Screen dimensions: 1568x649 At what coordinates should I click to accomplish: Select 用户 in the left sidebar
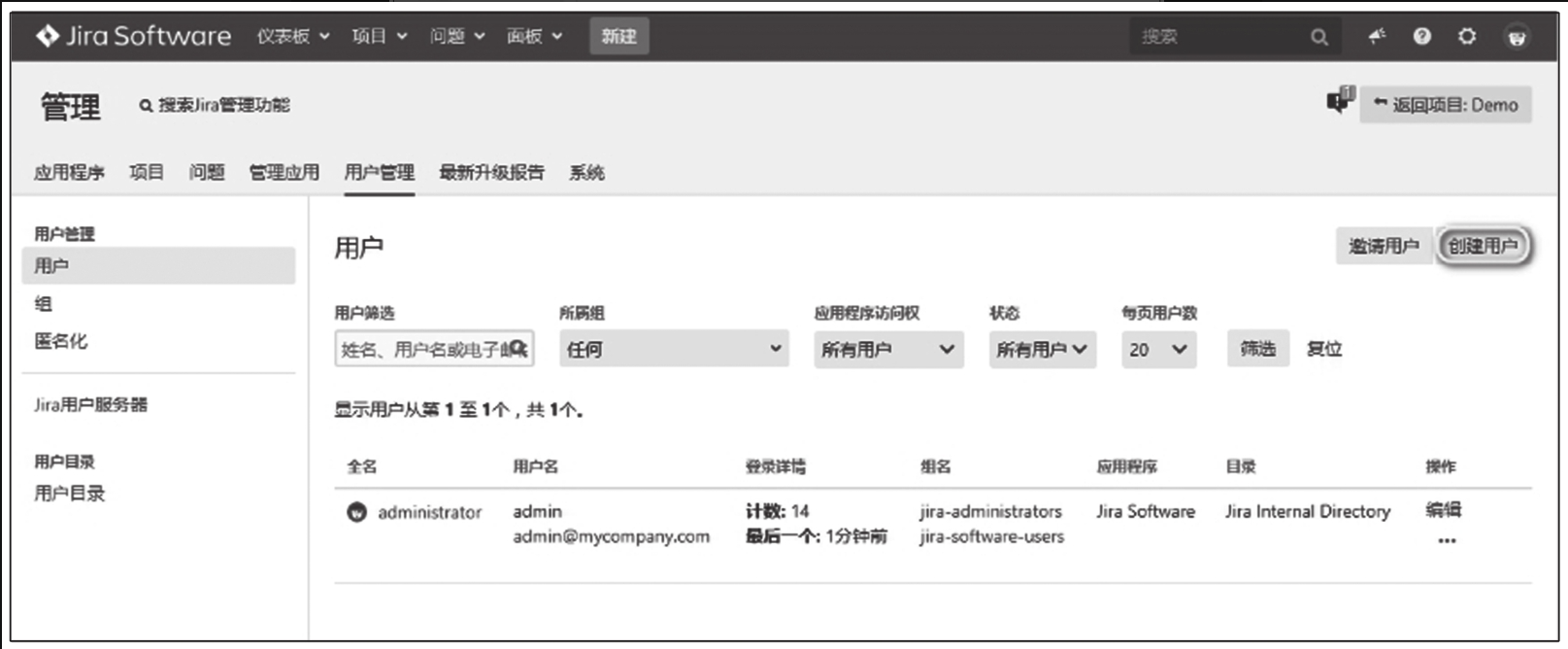pyautogui.click(x=158, y=265)
